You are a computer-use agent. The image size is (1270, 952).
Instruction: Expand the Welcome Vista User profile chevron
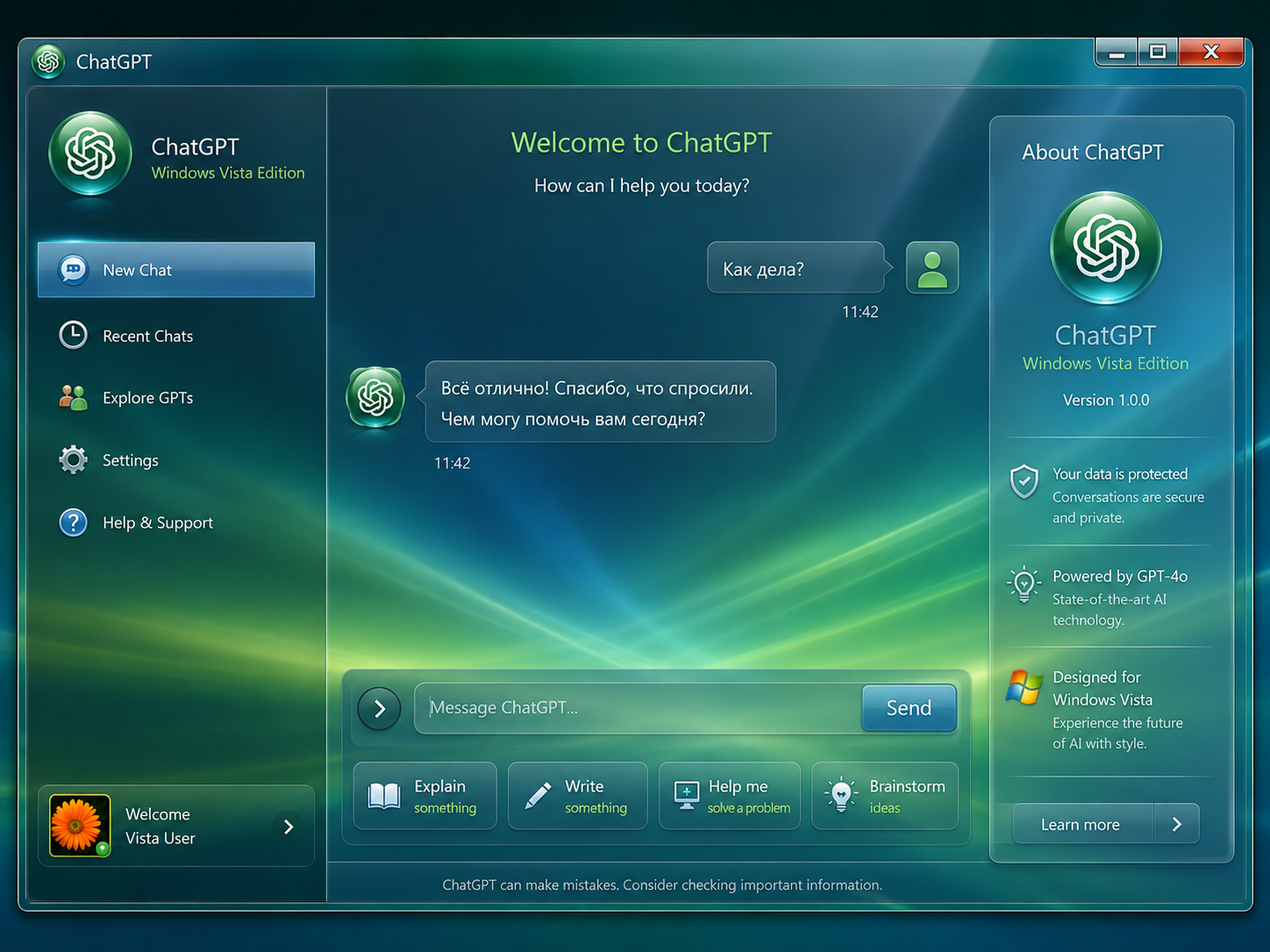pos(289,827)
